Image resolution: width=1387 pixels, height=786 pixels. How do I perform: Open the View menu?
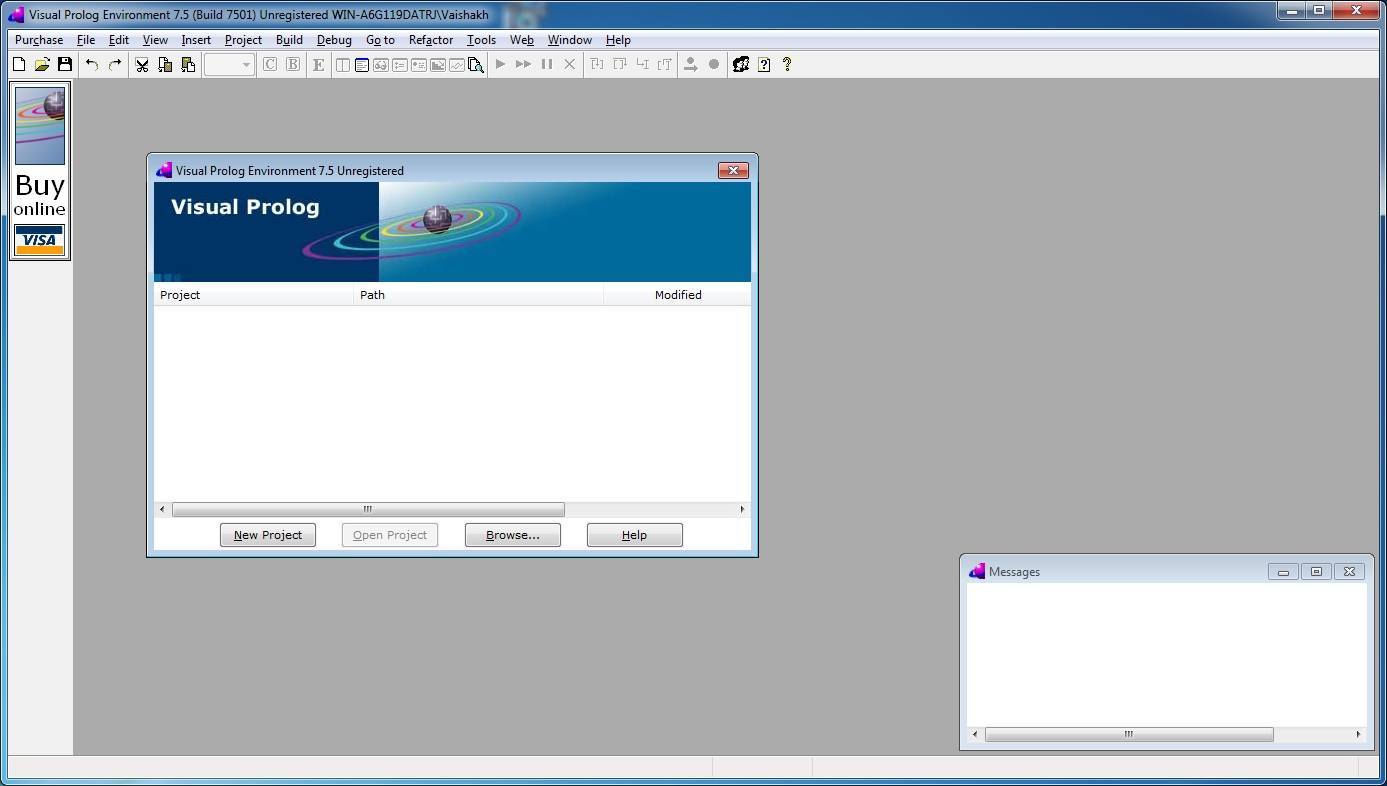[155, 40]
